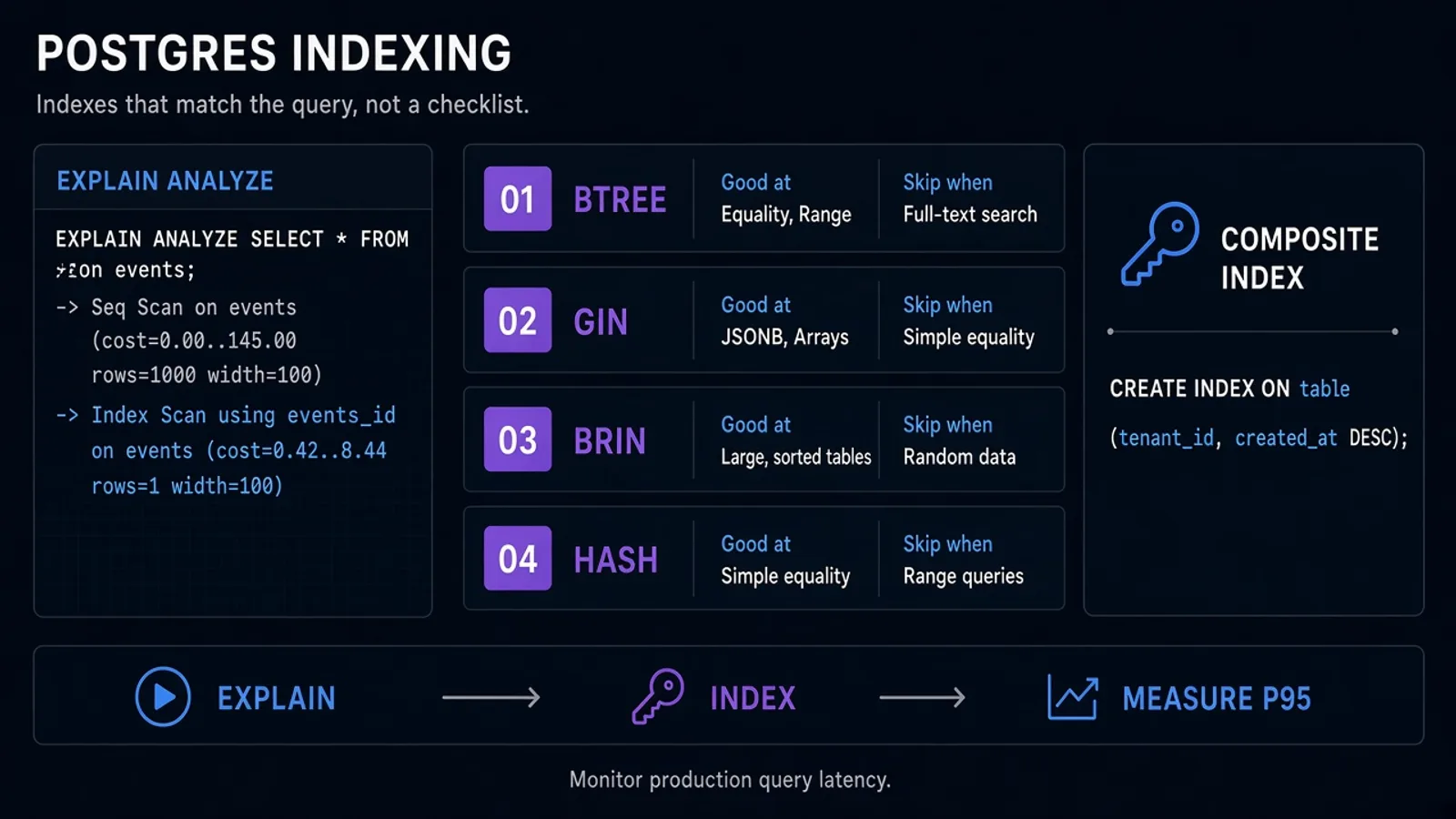The image size is (1456, 819).
Task: Click the blue play icon beside EXPLAIN
Action: coord(163,697)
